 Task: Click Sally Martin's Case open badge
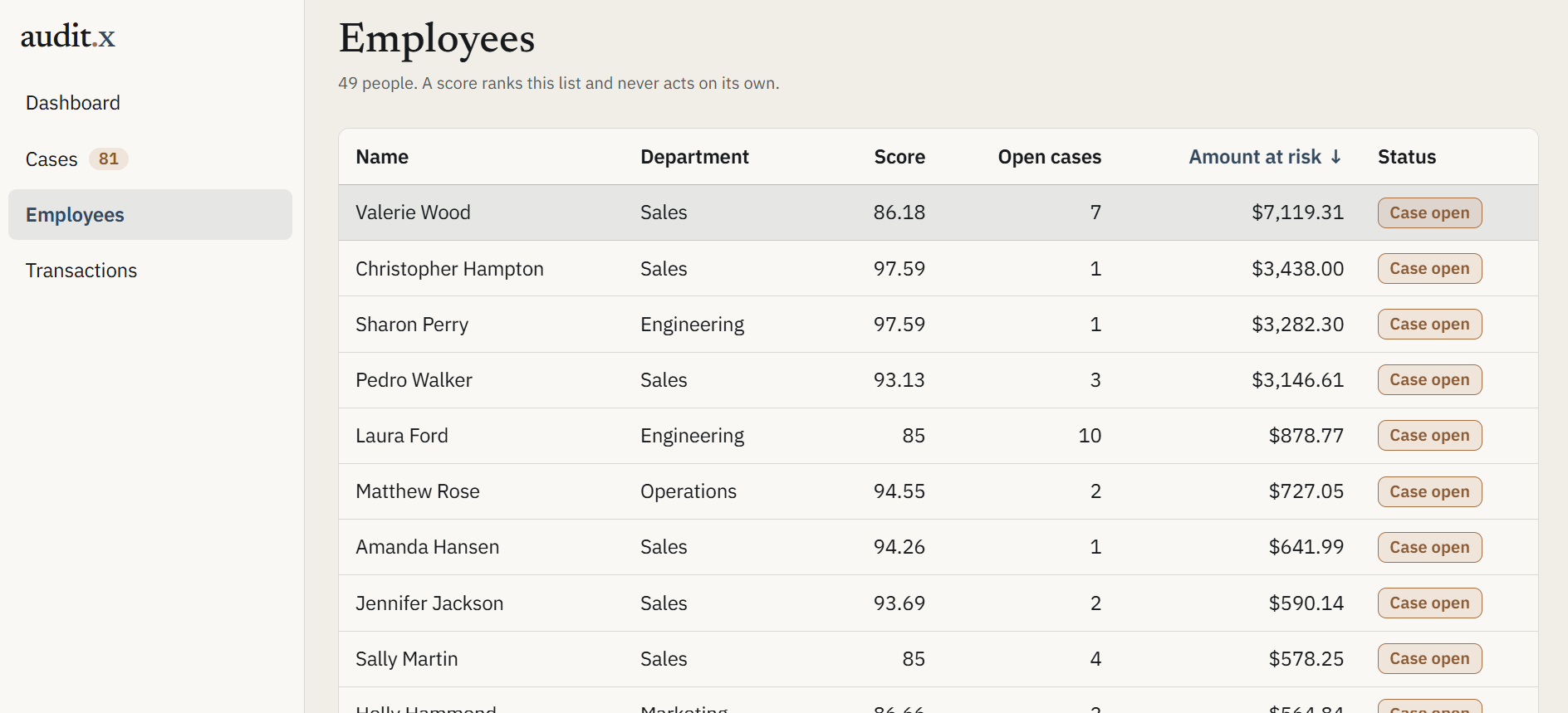point(1430,658)
